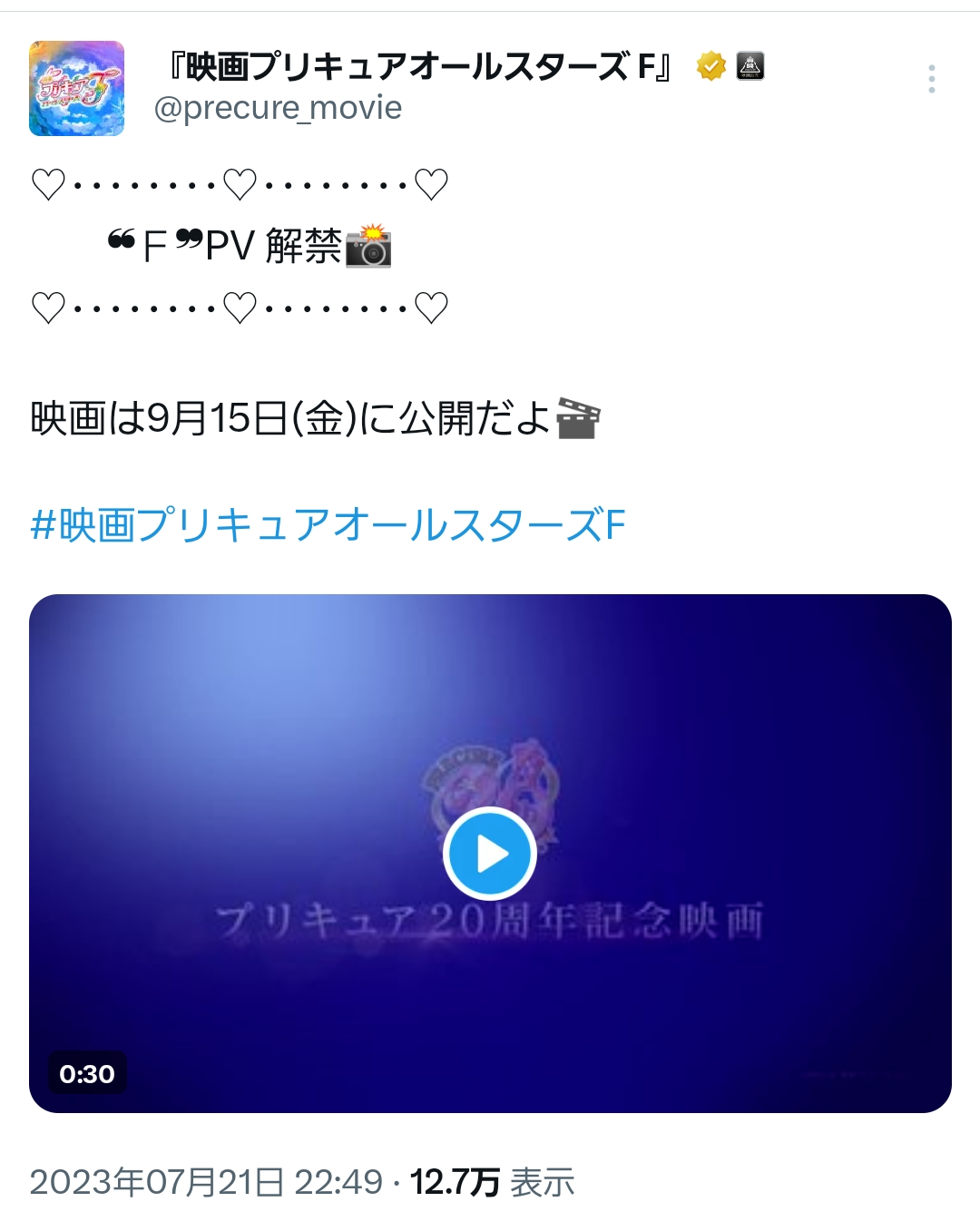Screen dimensions: 980x1231
Task: Open the 2023年07月21日 22:49 timestamp
Action: tap(207, 1182)
